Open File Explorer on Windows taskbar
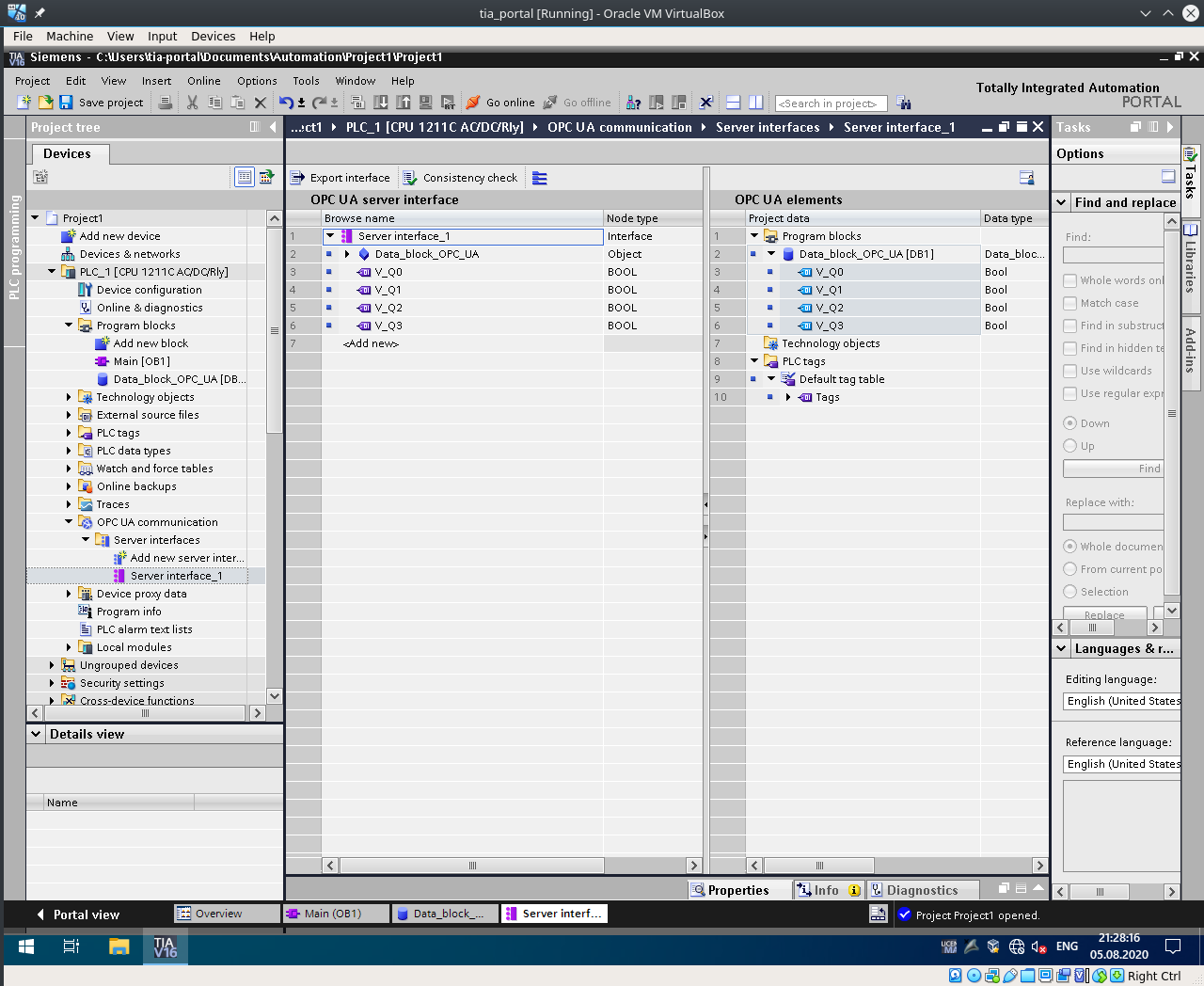The width and height of the screenshot is (1204, 986). 119,946
